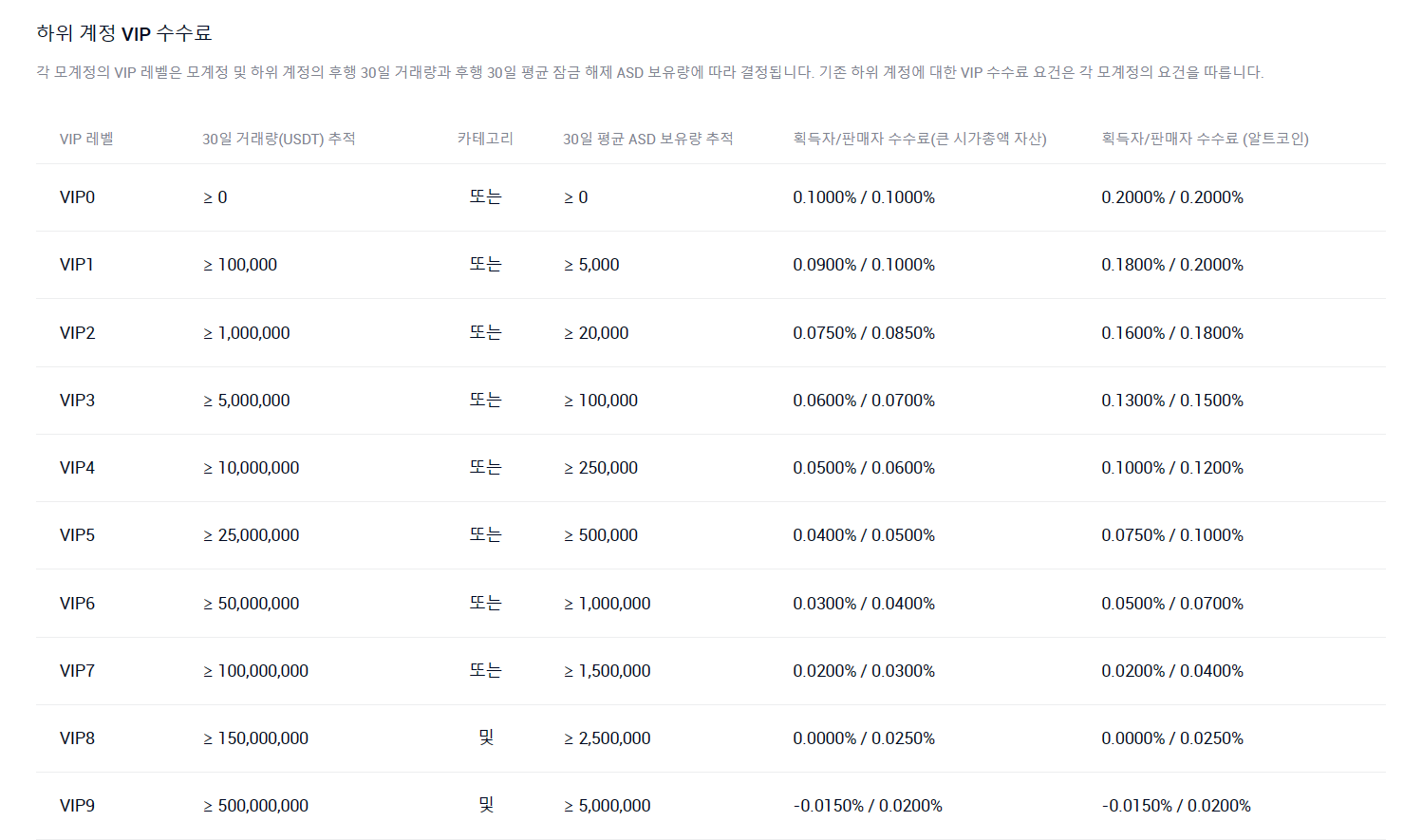Screen dimensions: 1422x840
Task: Click the 하위 계정 VIP 수수료 heading
Action: [124, 33]
